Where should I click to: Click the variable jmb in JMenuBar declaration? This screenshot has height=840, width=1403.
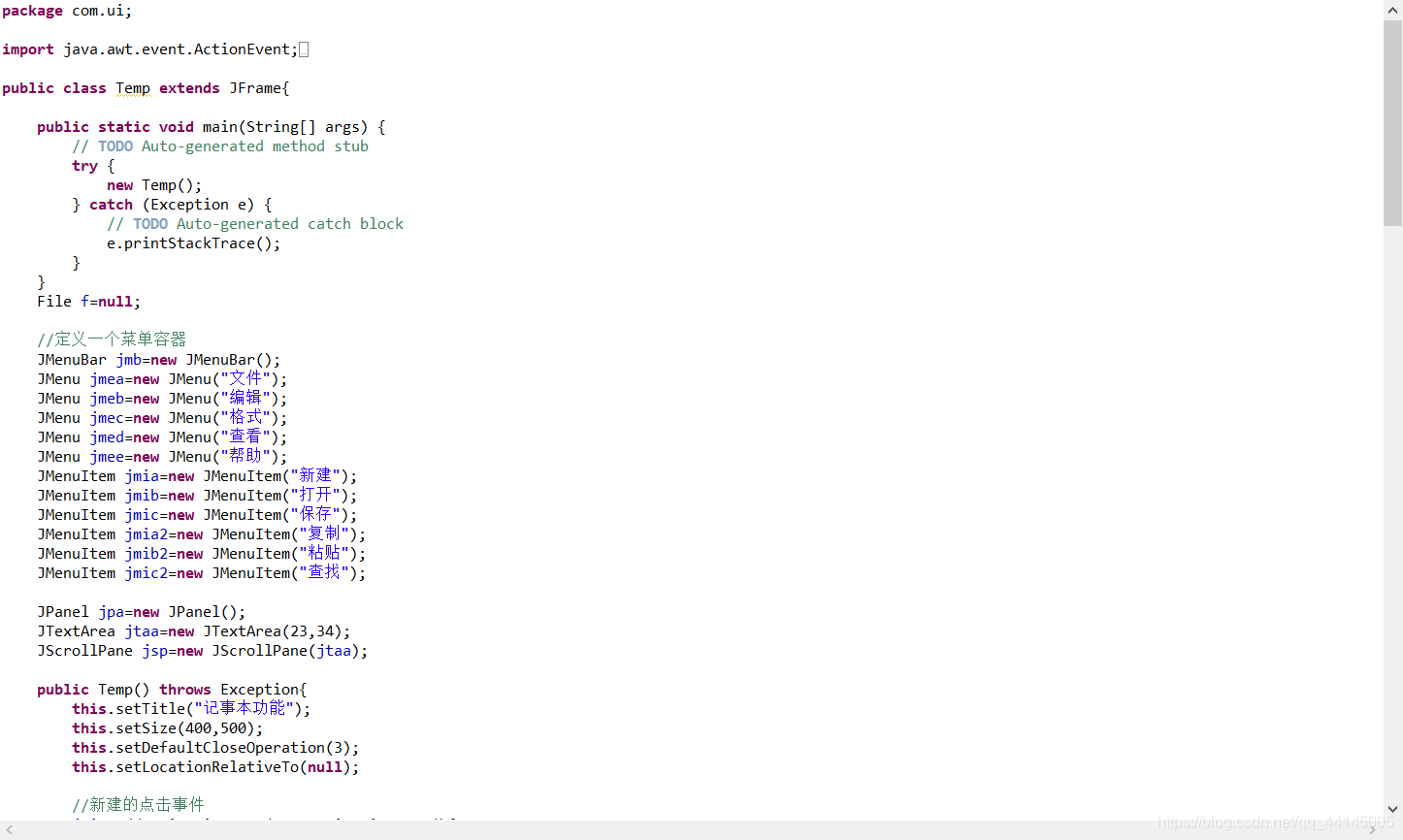tap(128, 360)
